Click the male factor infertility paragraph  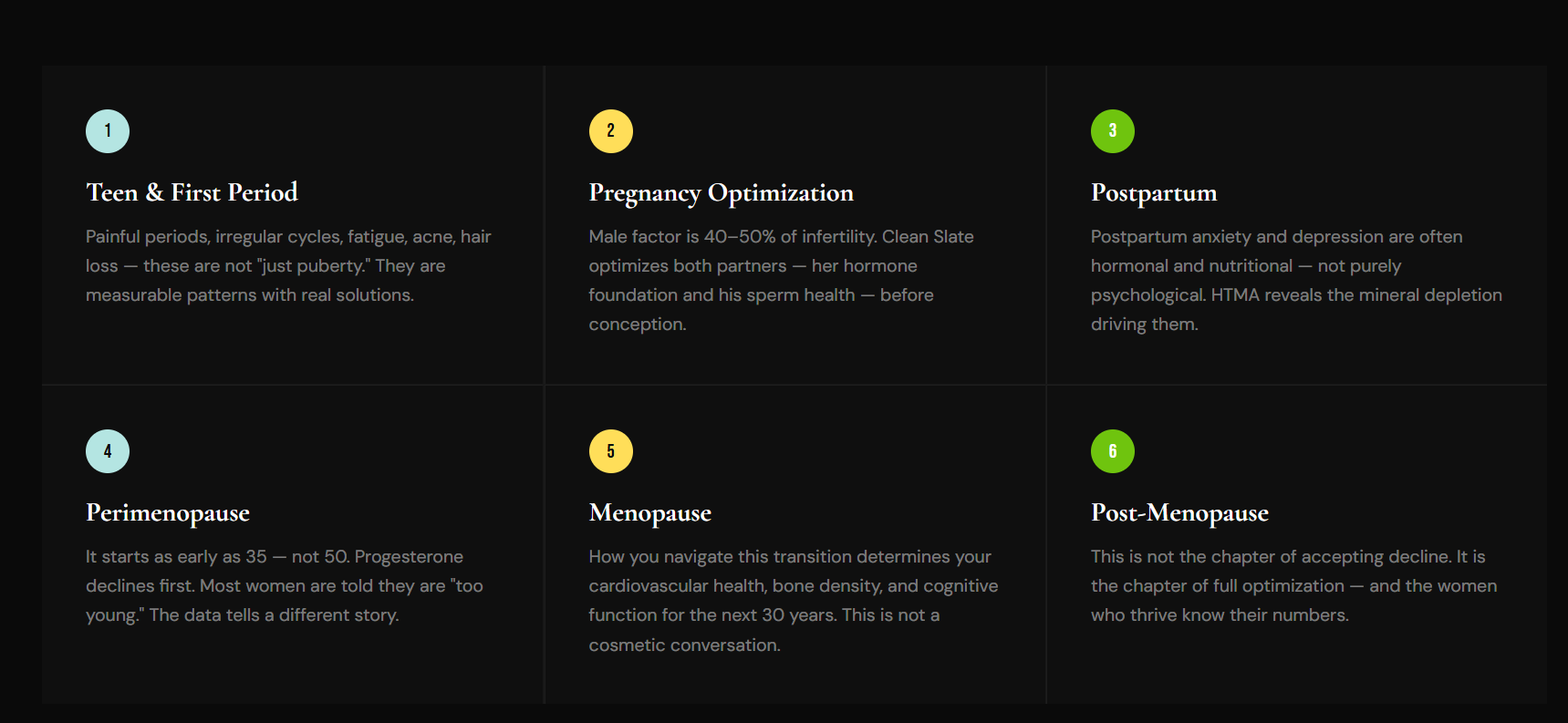[782, 280]
